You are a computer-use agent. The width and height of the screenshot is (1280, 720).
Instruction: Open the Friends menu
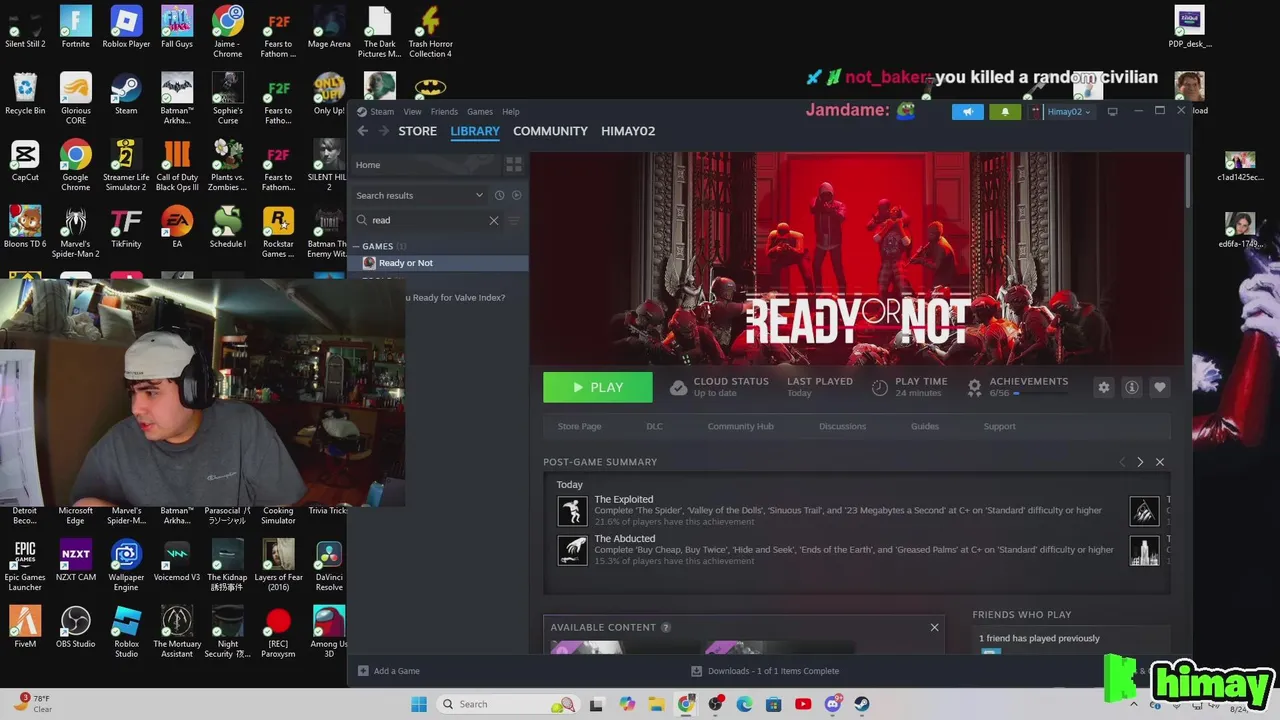(x=444, y=112)
